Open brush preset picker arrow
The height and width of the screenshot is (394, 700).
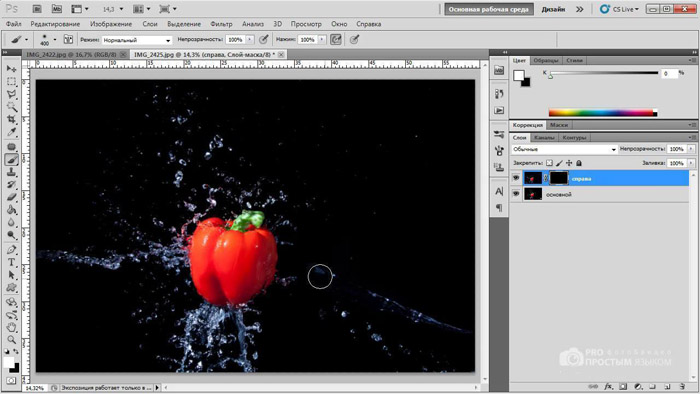[55, 39]
